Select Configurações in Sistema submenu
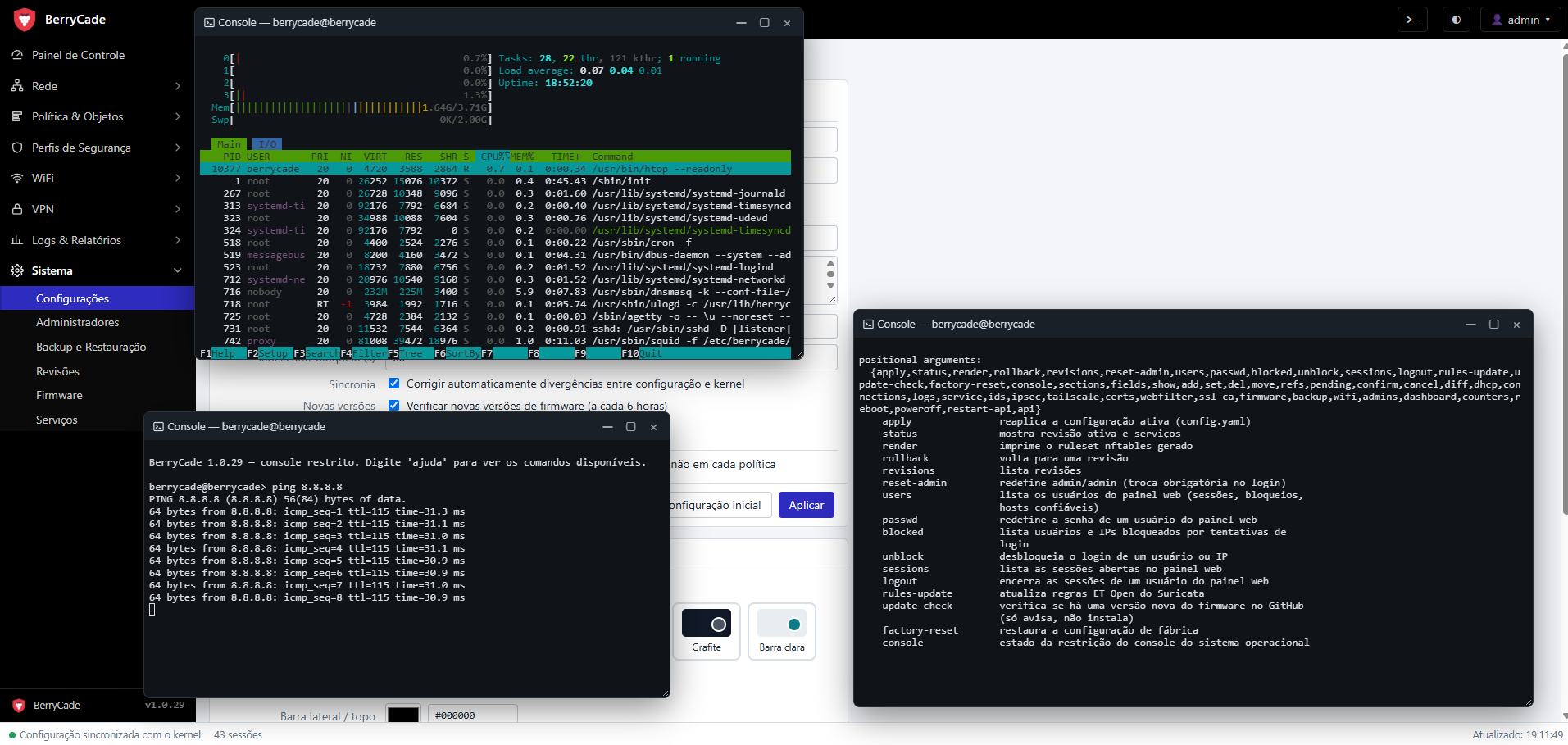The height and width of the screenshot is (745, 1568). (x=98, y=298)
